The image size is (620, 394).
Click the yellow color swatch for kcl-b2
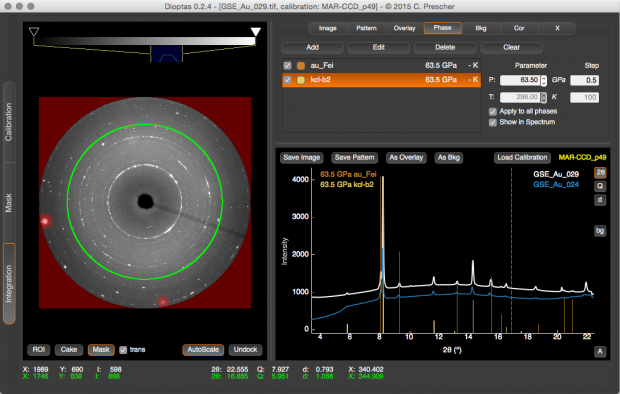pos(301,80)
